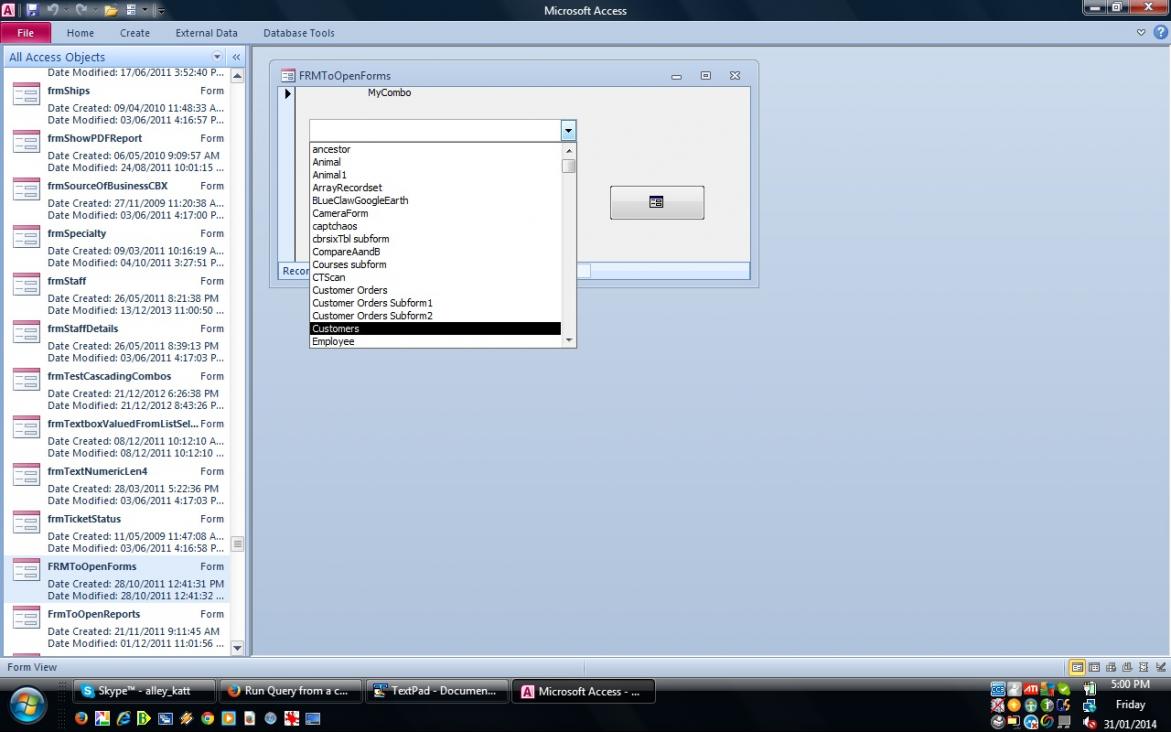Choose 'BLueClawGoogleEarth' from the combo list

[x=435, y=200]
